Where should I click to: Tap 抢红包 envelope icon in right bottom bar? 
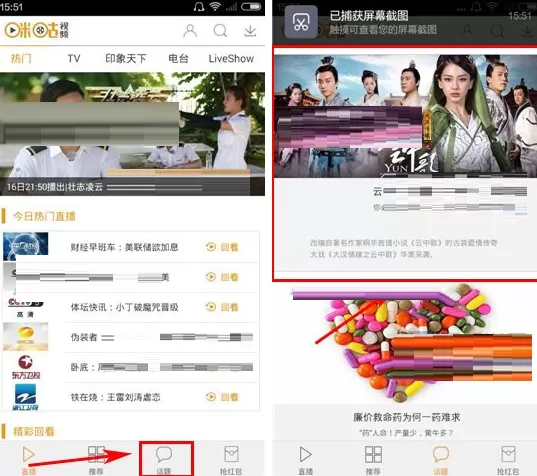click(x=508, y=460)
